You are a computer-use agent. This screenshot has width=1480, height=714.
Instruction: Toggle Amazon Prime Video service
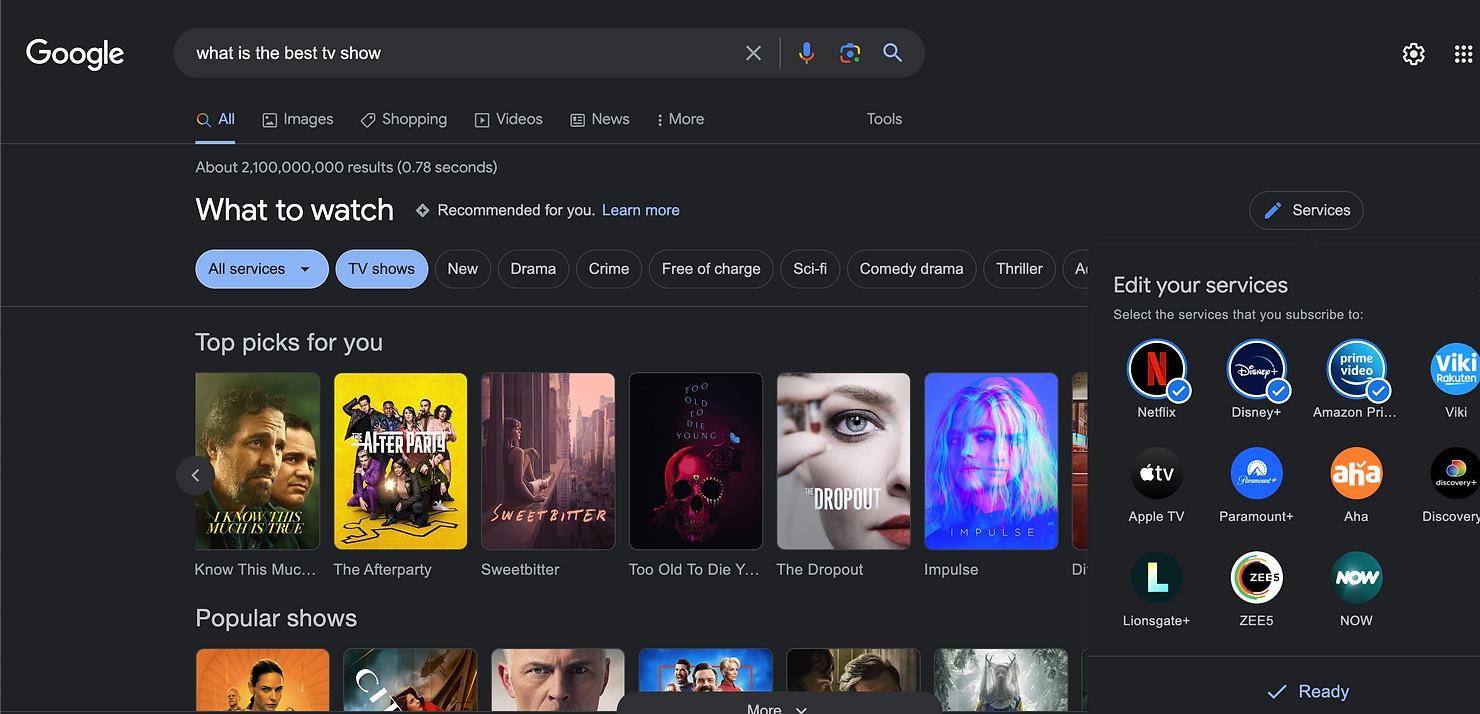click(x=1356, y=370)
